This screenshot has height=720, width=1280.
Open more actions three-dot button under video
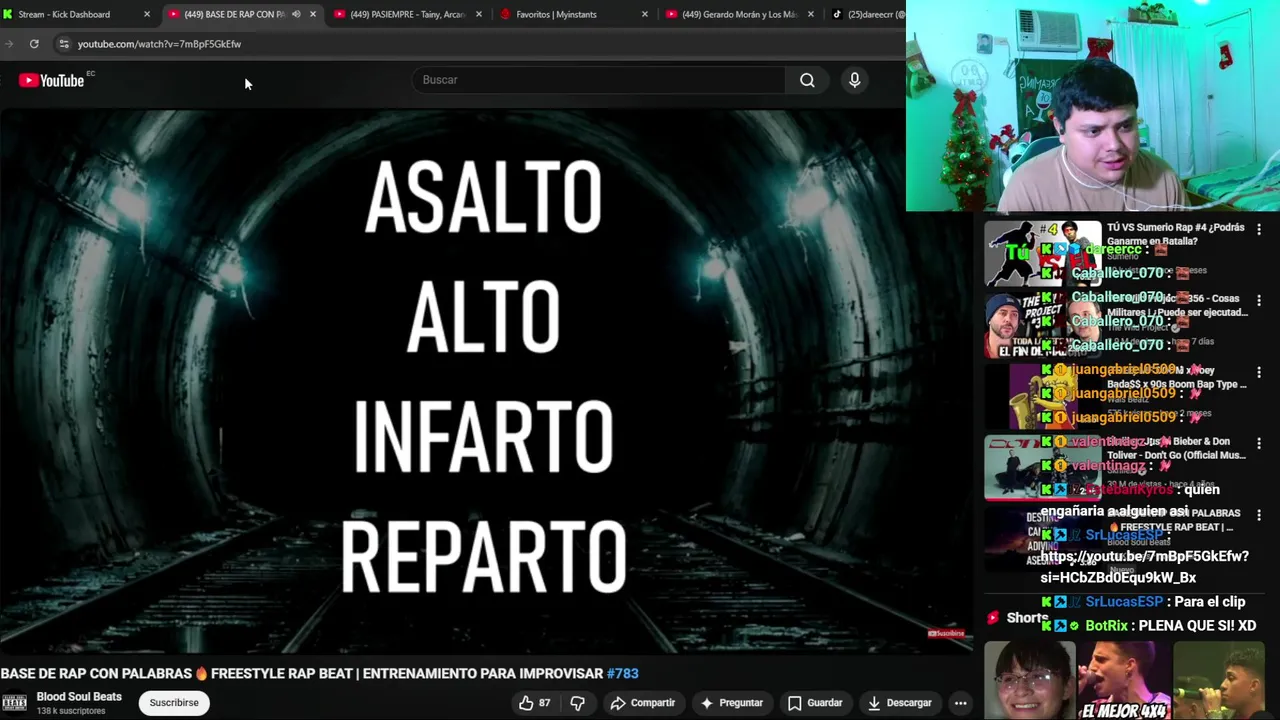(x=960, y=703)
